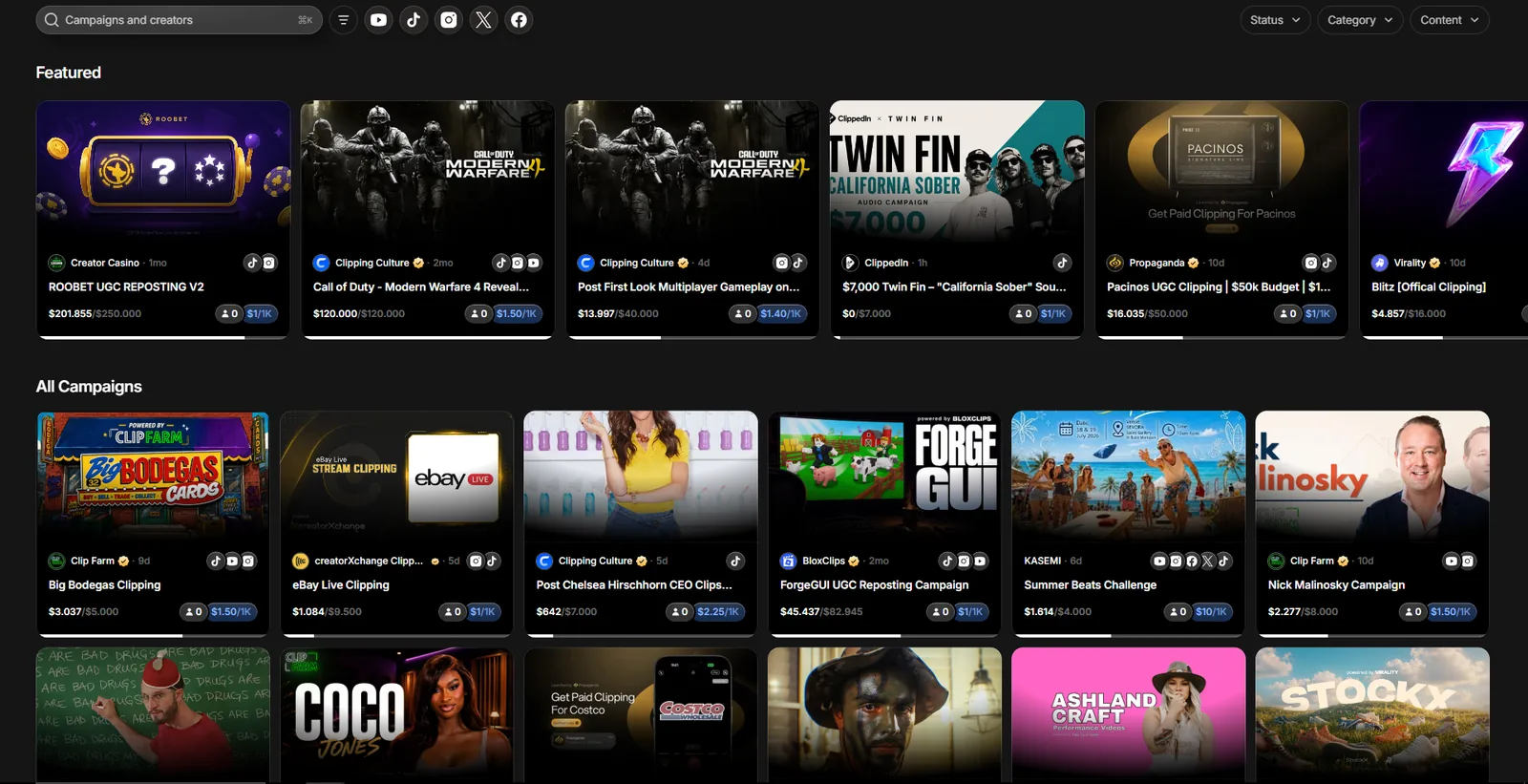Click the $2.25/1K rate badge

pyautogui.click(x=718, y=612)
